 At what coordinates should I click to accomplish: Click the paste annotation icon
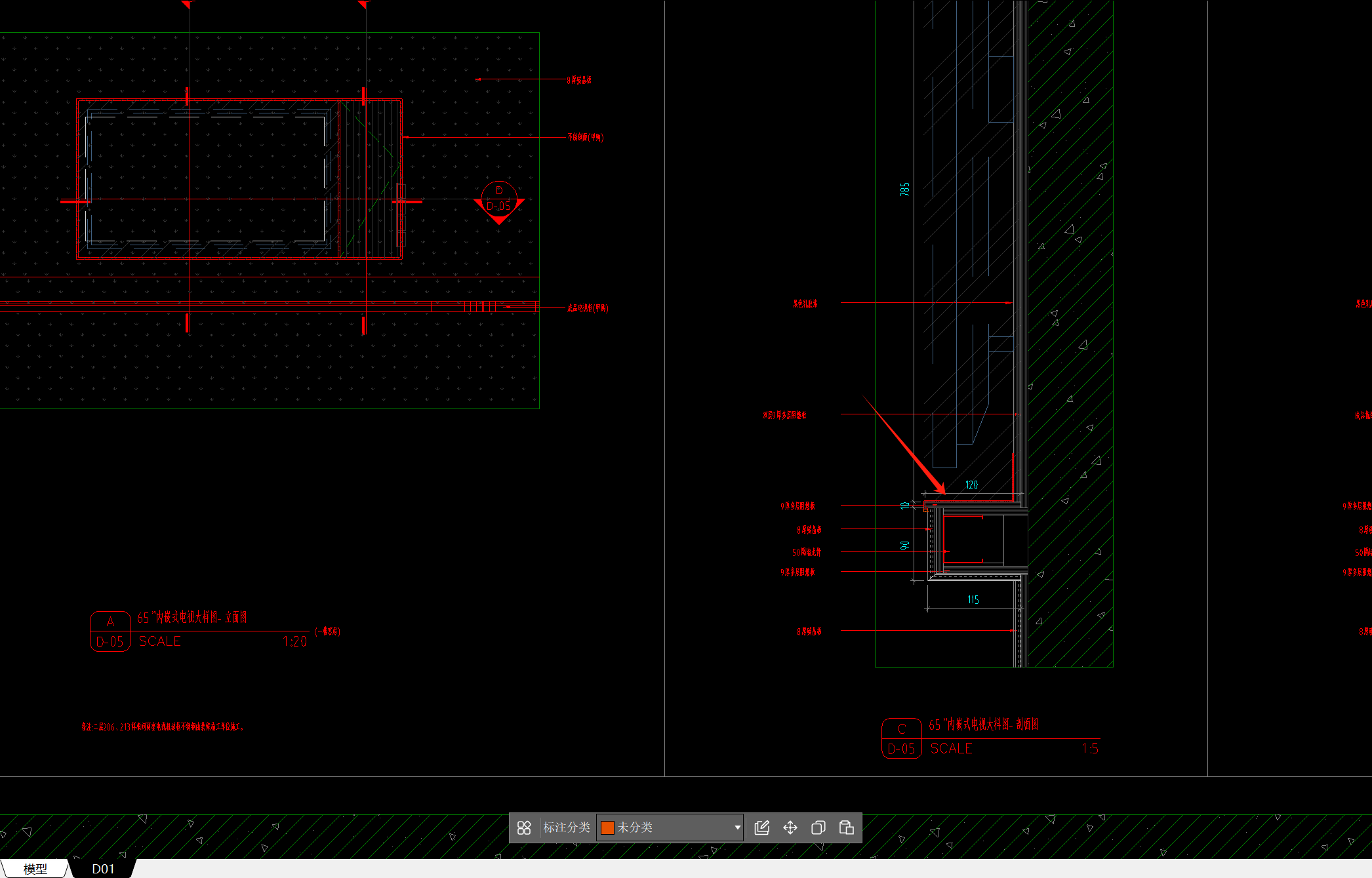[846, 828]
